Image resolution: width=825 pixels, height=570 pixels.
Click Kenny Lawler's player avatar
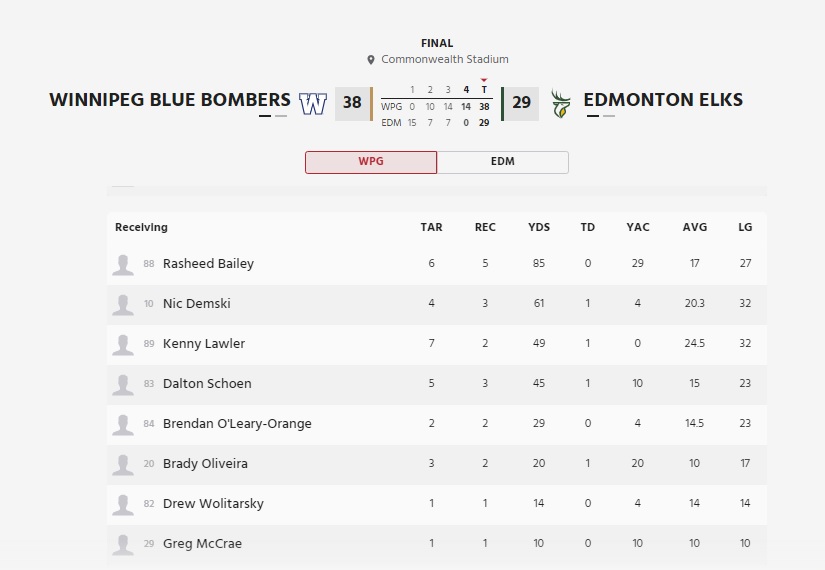[123, 344]
